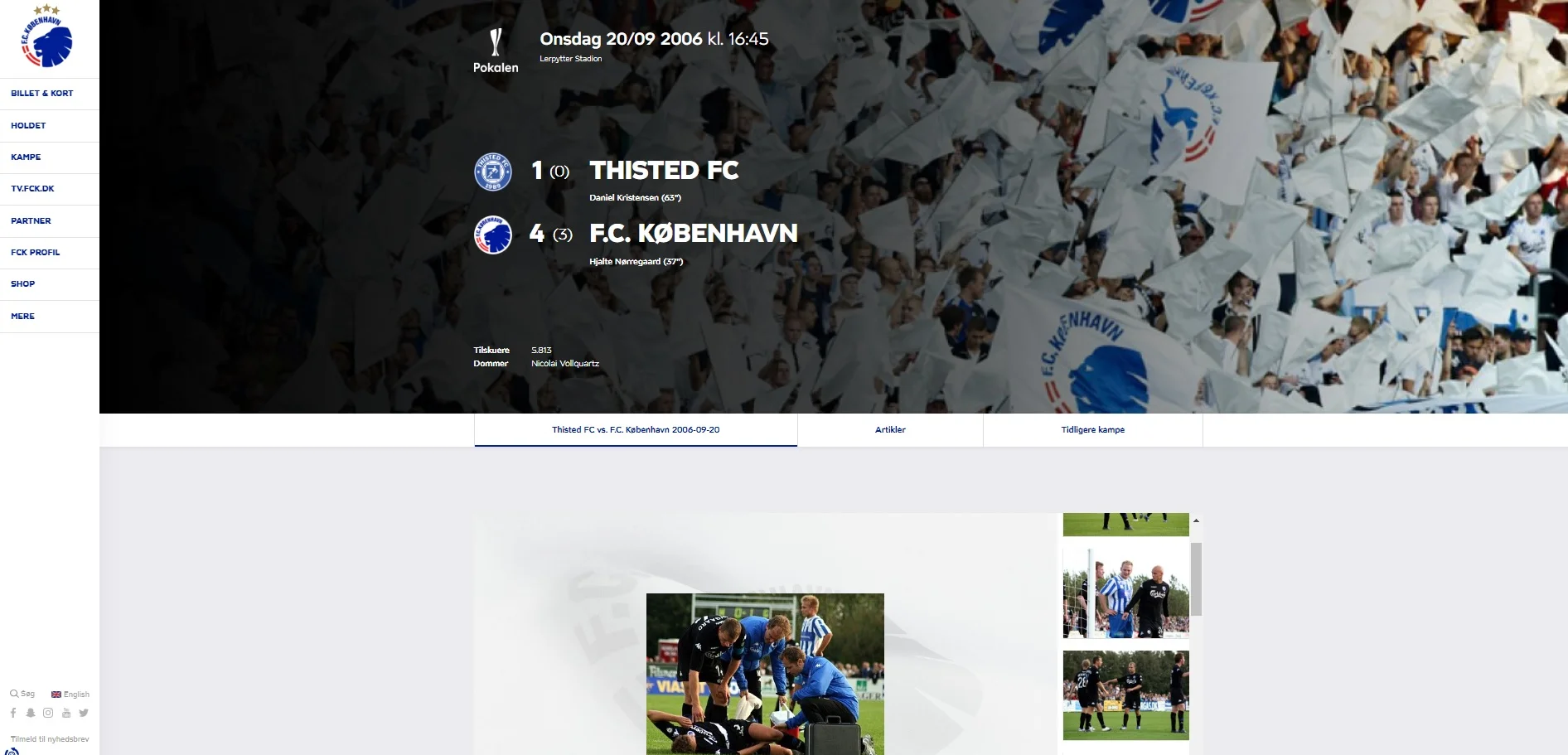Switch to the Artikler tab
The image size is (1568, 755).
(x=890, y=430)
